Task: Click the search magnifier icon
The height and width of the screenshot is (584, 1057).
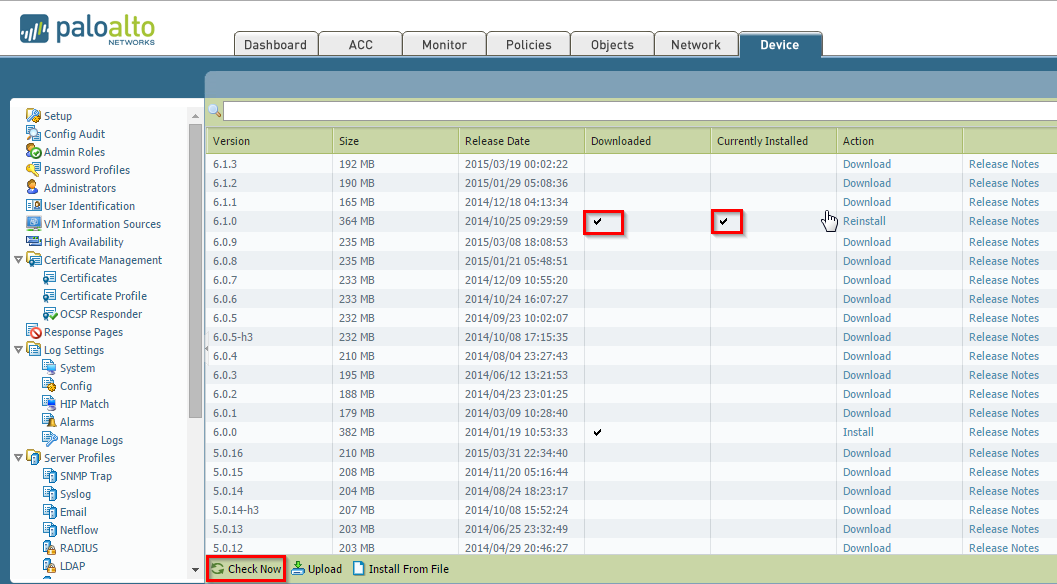Action: tap(214, 111)
